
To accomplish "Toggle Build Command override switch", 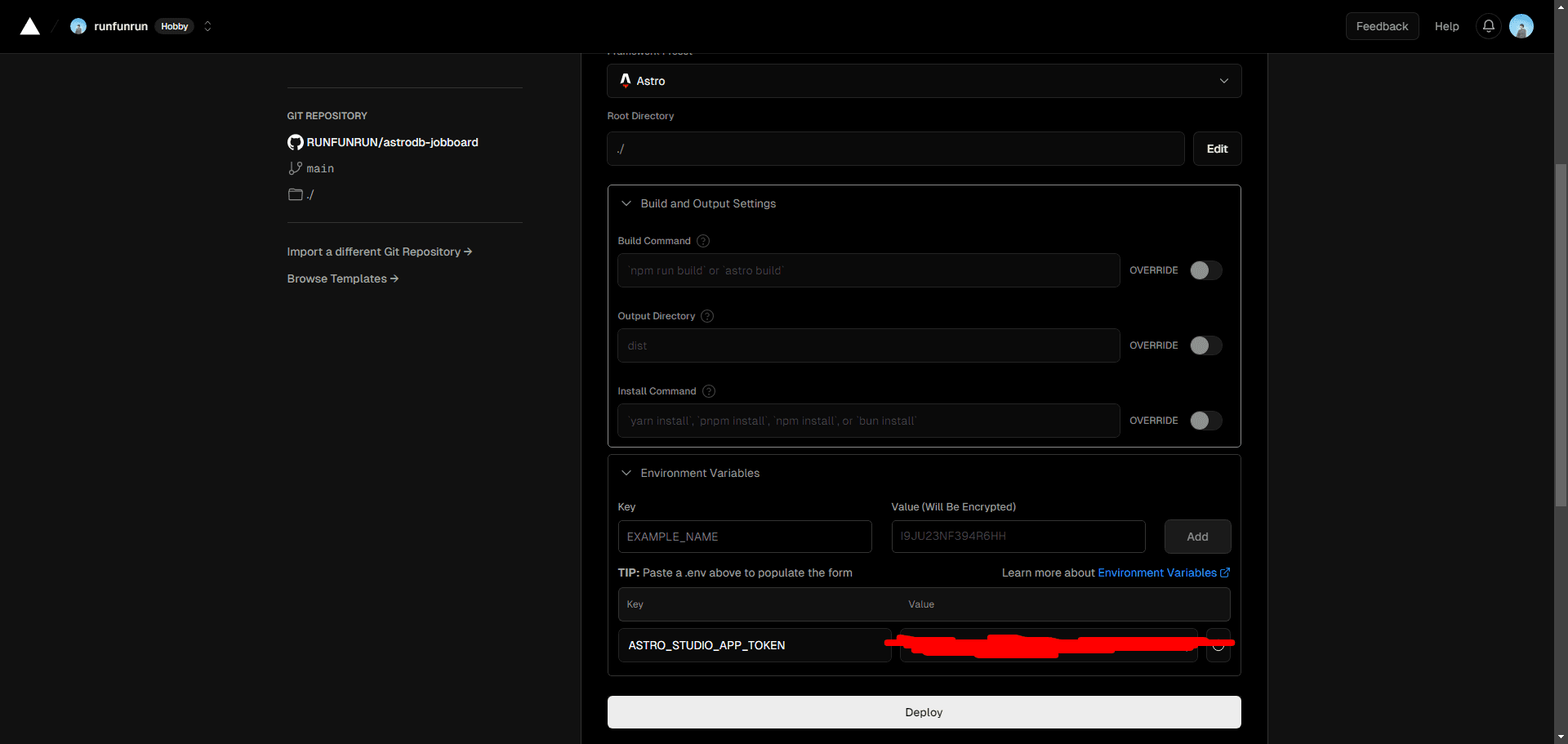I will [x=1205, y=270].
